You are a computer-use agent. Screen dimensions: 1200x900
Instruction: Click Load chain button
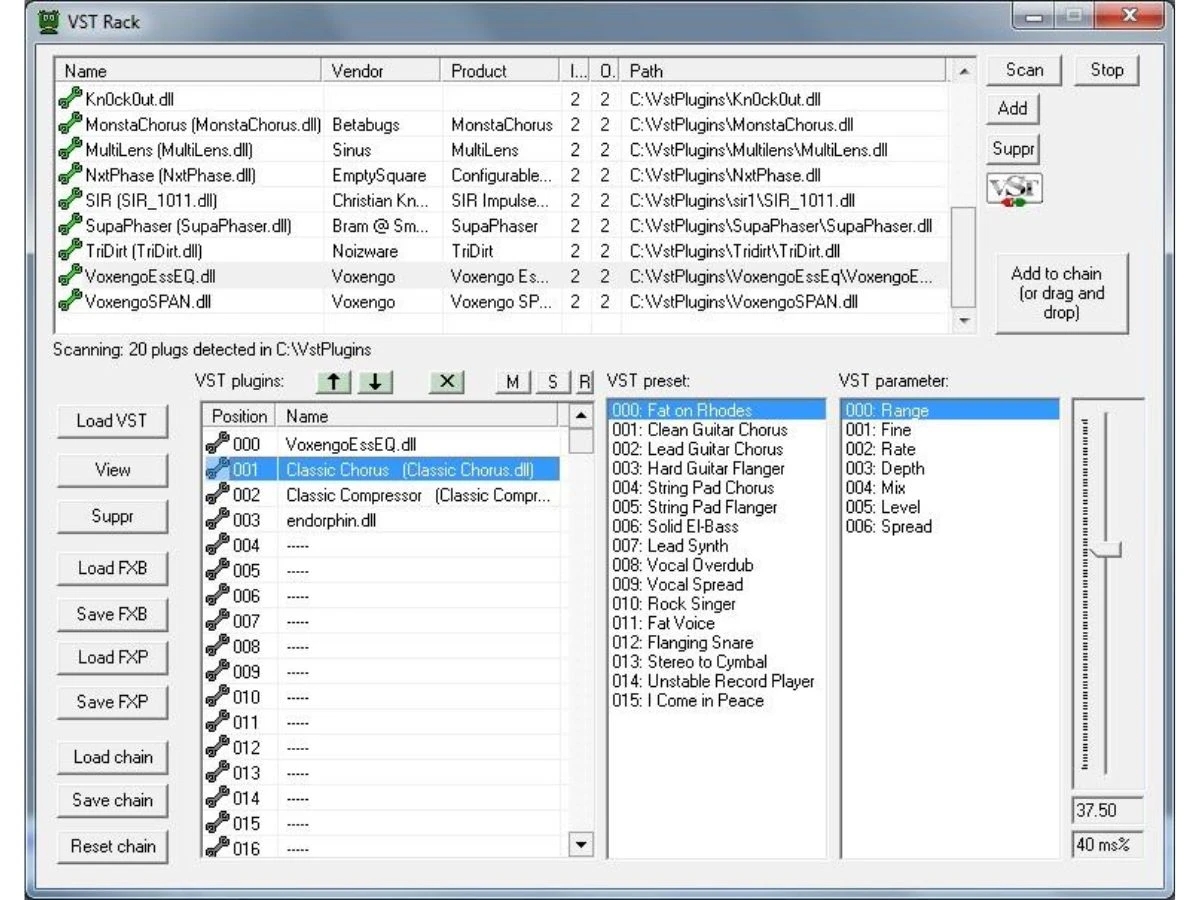coord(113,757)
